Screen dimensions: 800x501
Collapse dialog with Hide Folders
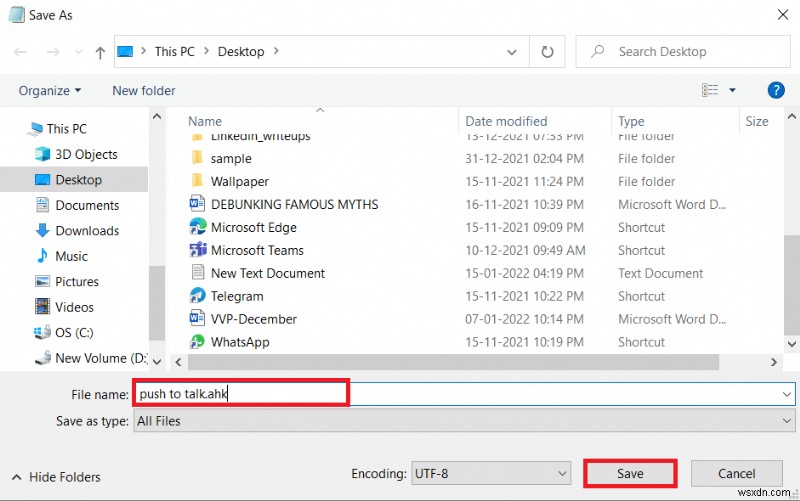56,477
